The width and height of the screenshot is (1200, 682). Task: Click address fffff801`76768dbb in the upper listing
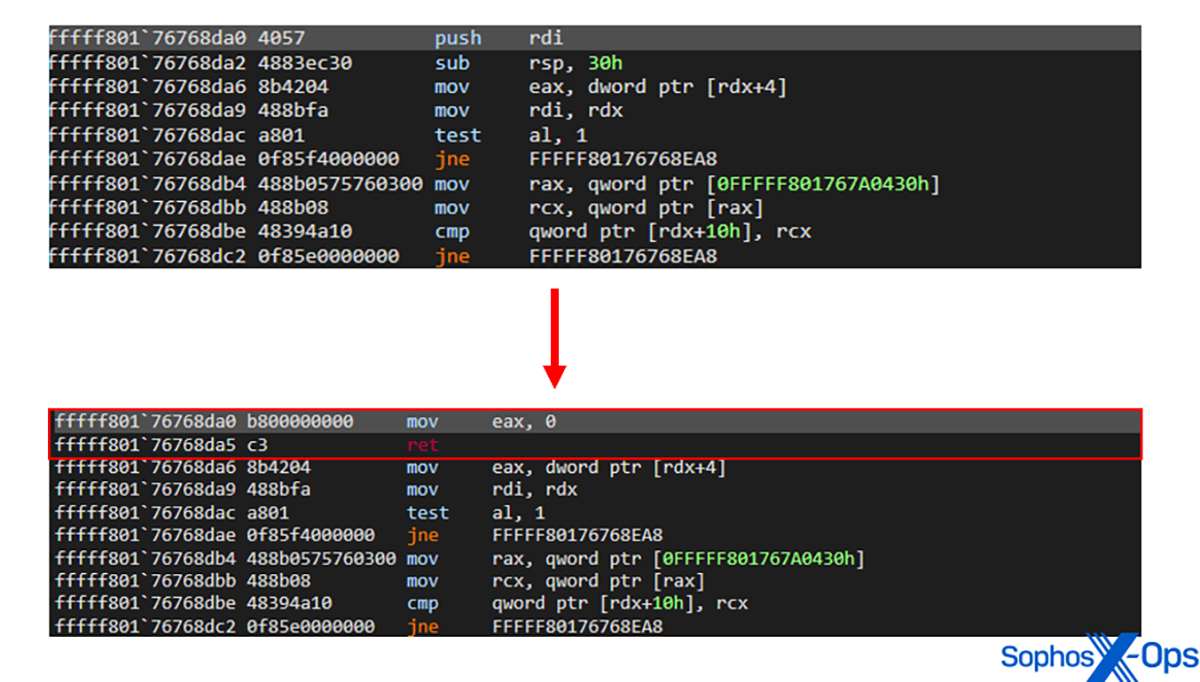pyautogui.click(x=149, y=208)
